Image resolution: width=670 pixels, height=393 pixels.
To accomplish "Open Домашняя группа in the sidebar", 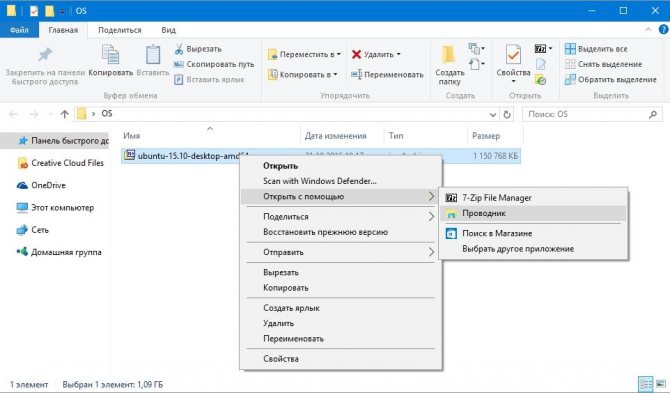I will pos(59,252).
